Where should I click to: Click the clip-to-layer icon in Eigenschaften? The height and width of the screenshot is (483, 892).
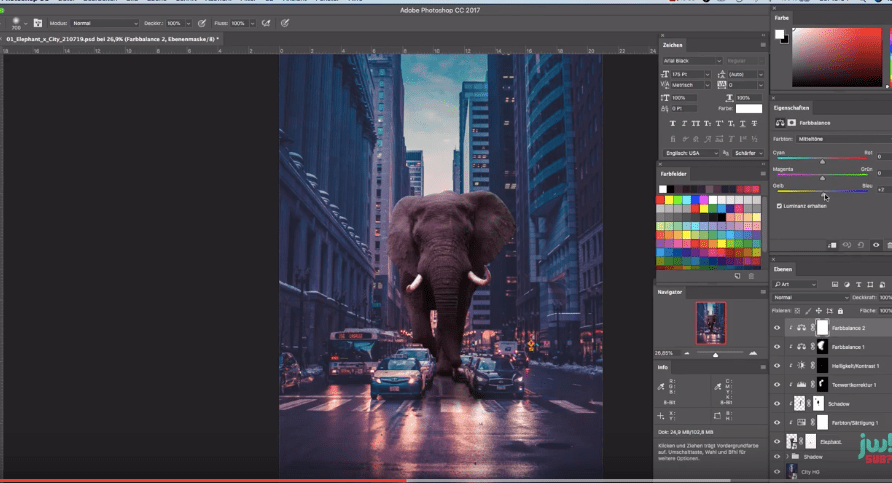click(x=832, y=244)
